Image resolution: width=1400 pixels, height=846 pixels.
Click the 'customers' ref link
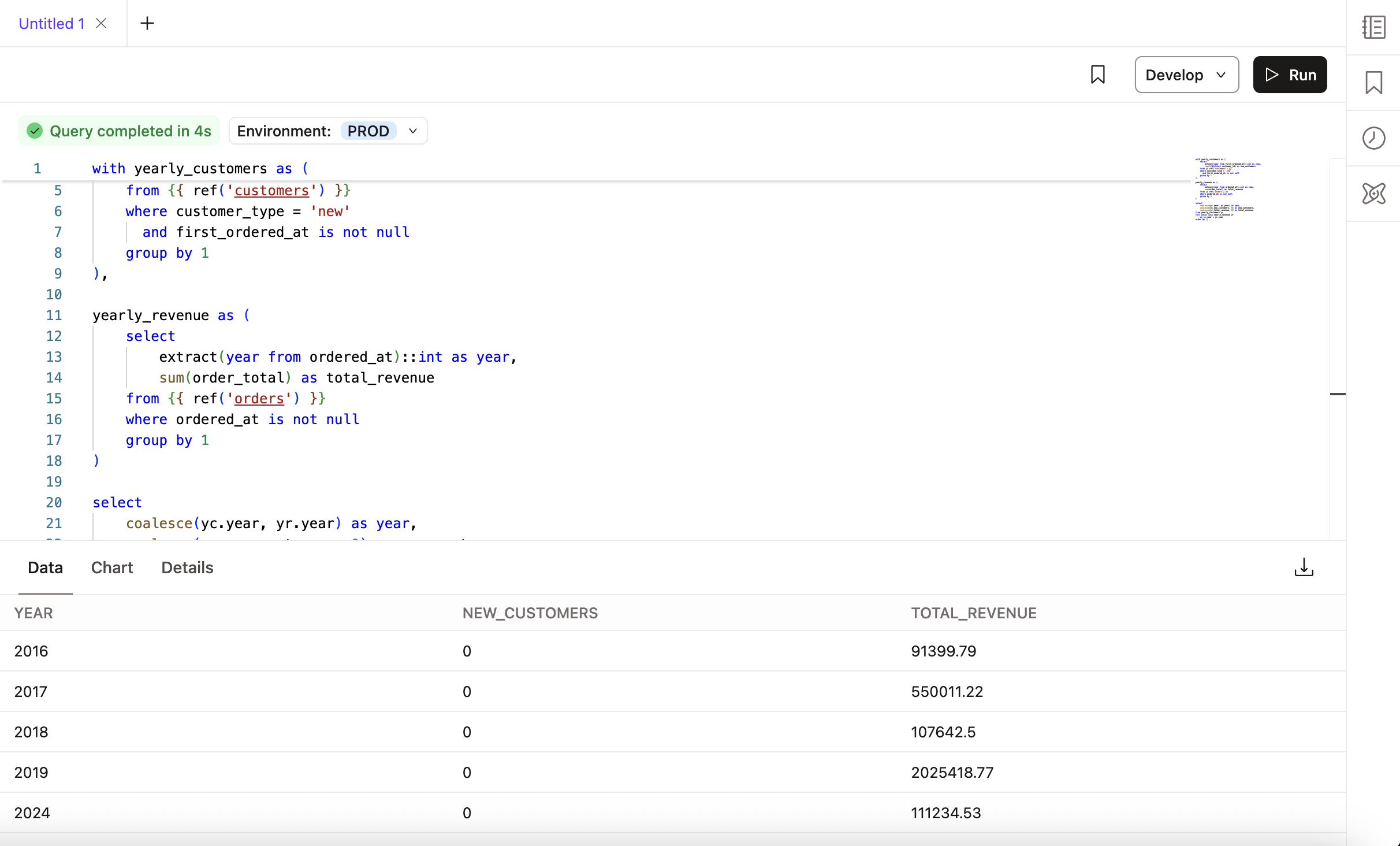point(271,191)
